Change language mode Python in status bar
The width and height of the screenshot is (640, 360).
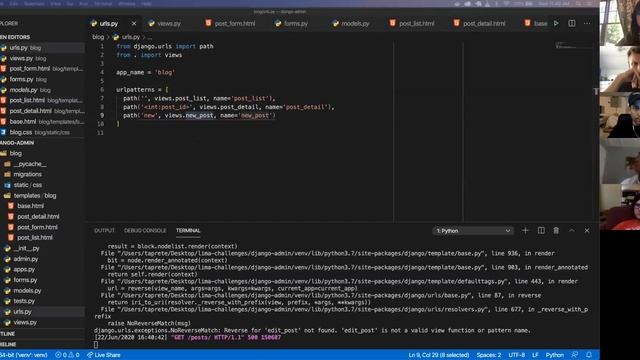click(555, 355)
